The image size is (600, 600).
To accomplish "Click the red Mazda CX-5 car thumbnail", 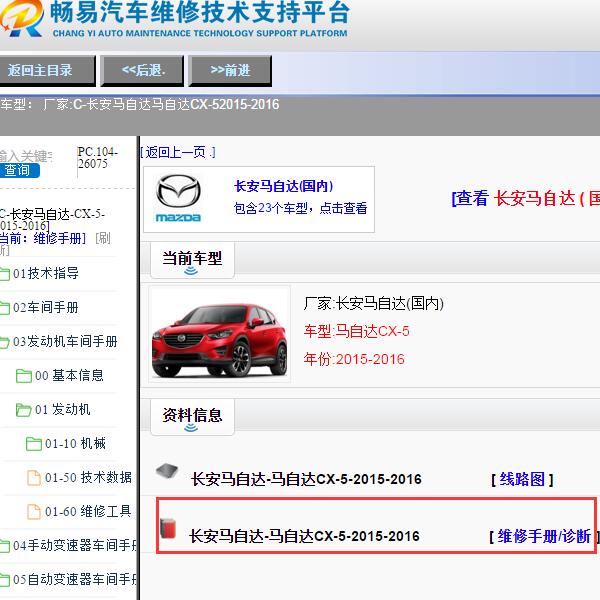I will (219, 334).
